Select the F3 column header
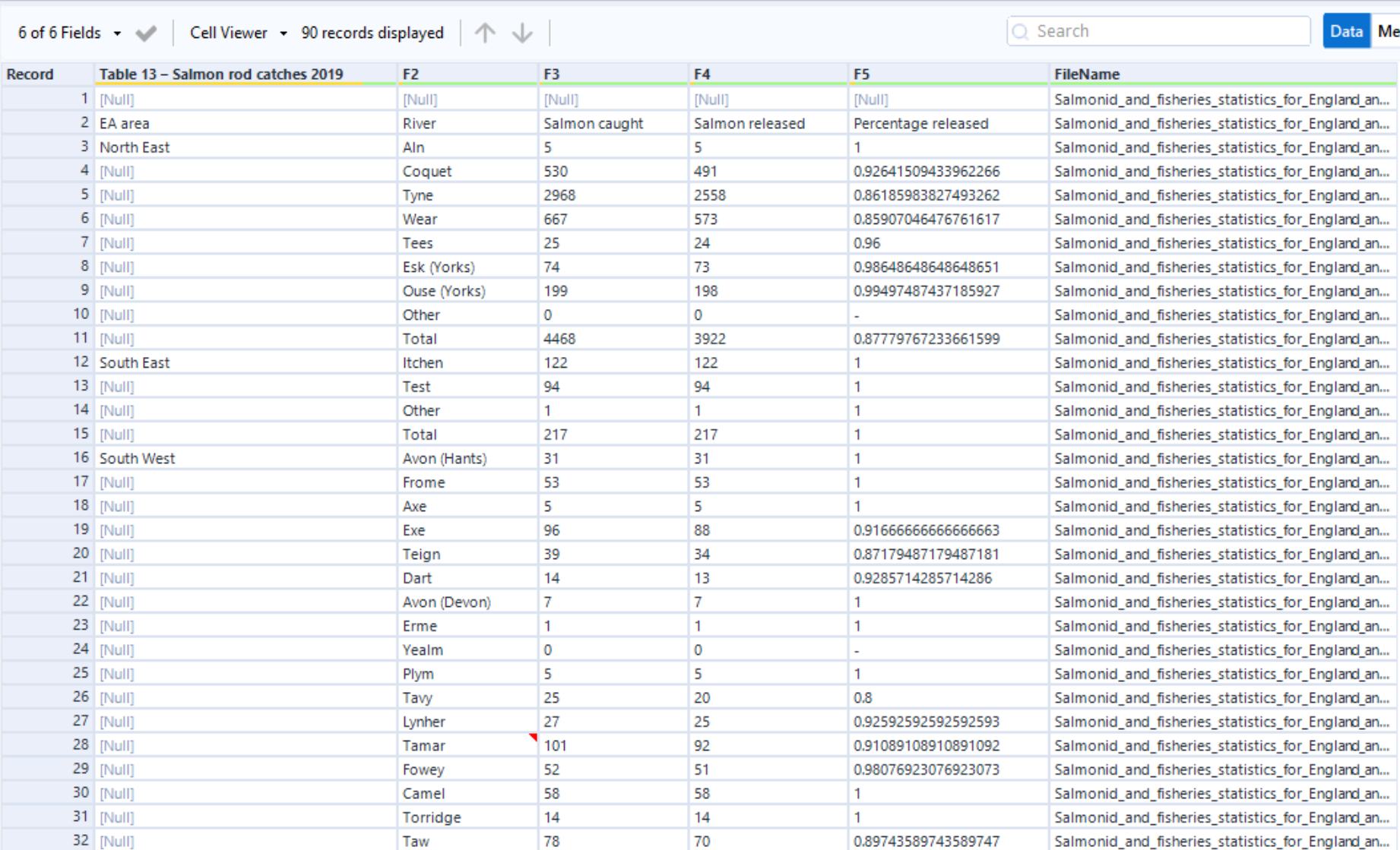The image size is (1400, 850). tap(552, 74)
